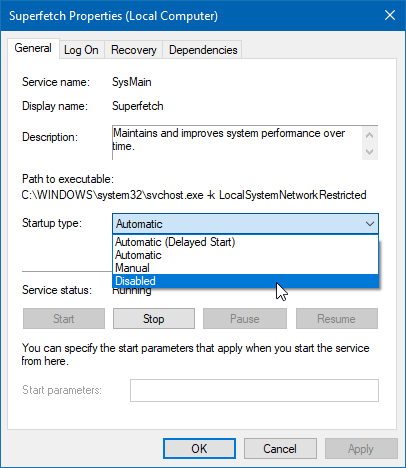
Task: Stop the Superfetch service
Action: (154, 319)
